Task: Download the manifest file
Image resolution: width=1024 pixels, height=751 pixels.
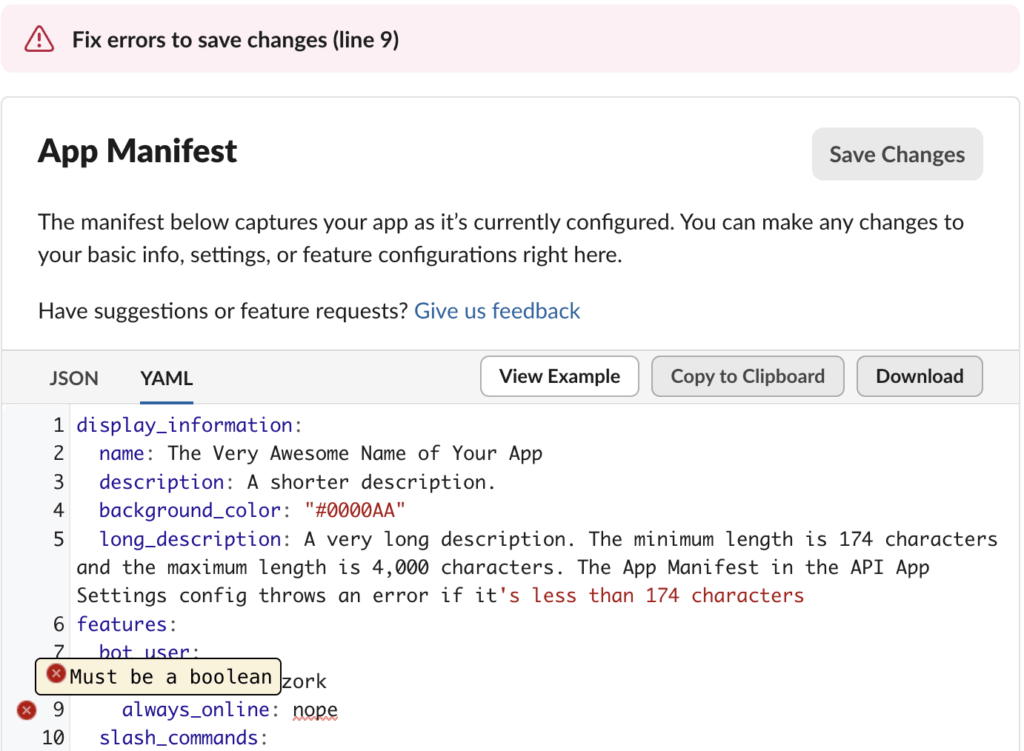Action: [919, 377]
